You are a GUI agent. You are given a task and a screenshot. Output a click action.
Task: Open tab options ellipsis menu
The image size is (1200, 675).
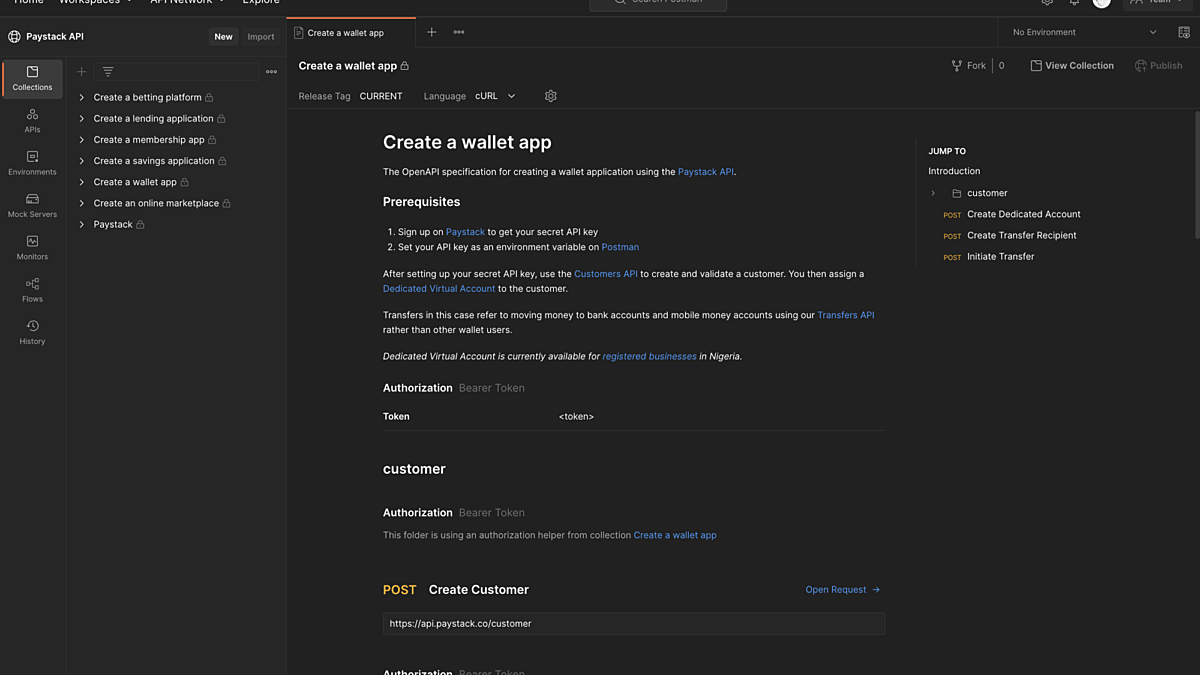458,32
